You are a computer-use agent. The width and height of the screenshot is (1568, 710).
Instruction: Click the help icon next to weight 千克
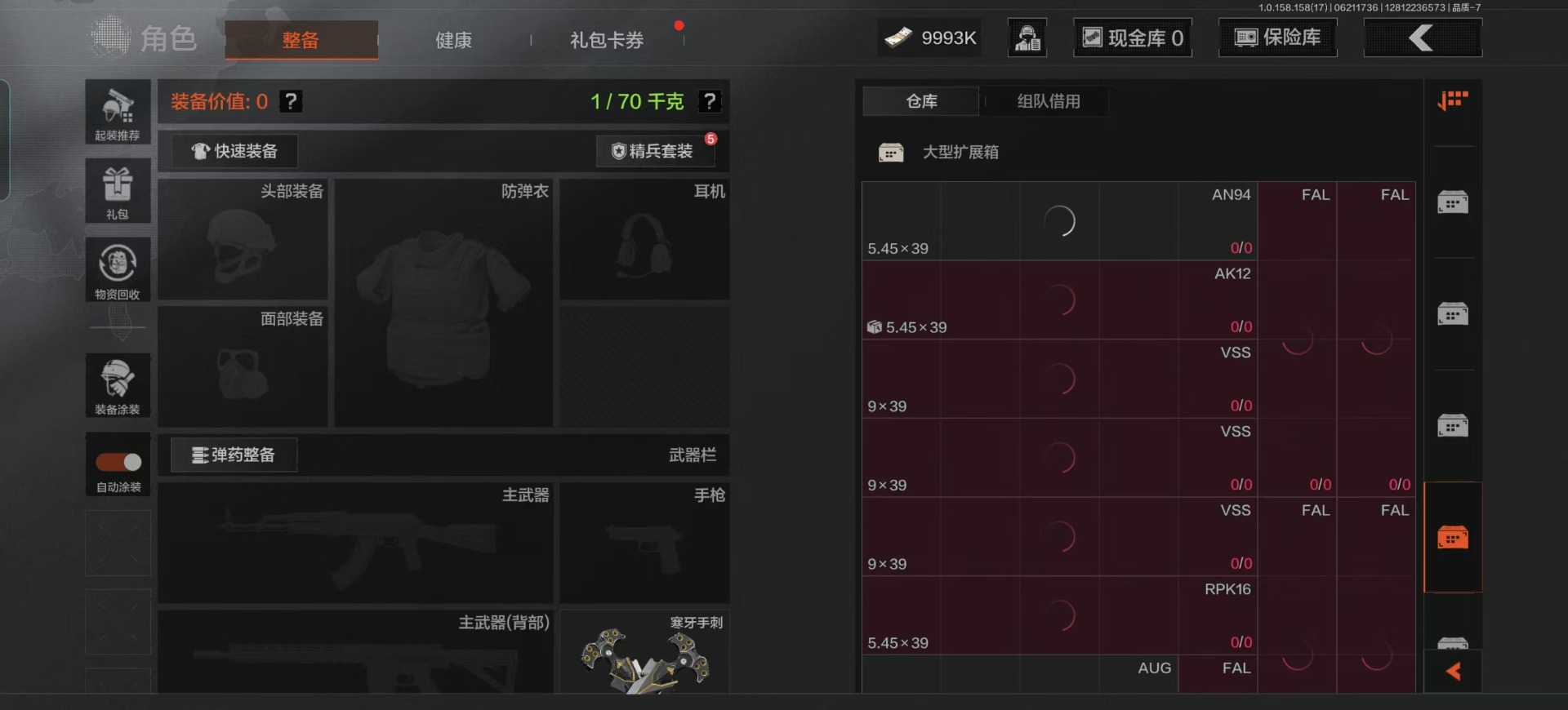click(x=710, y=101)
